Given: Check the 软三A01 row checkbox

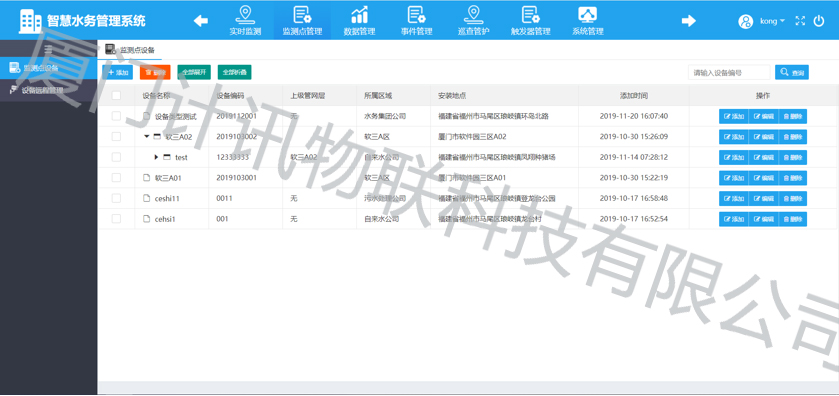Looking at the screenshot, I should (x=116, y=177).
